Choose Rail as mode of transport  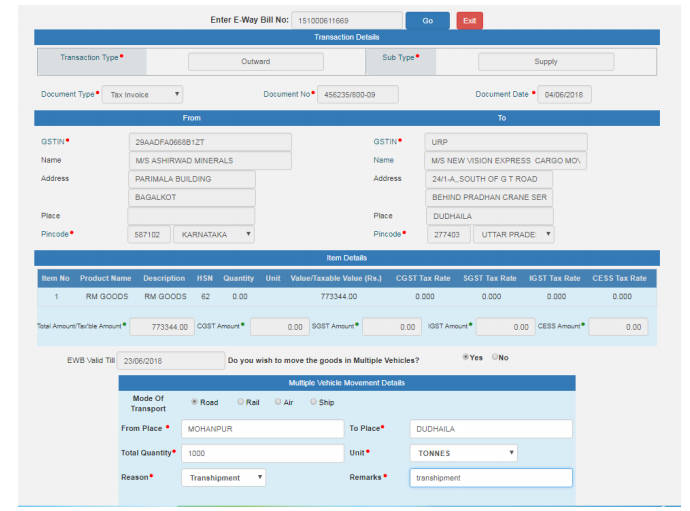coord(240,402)
